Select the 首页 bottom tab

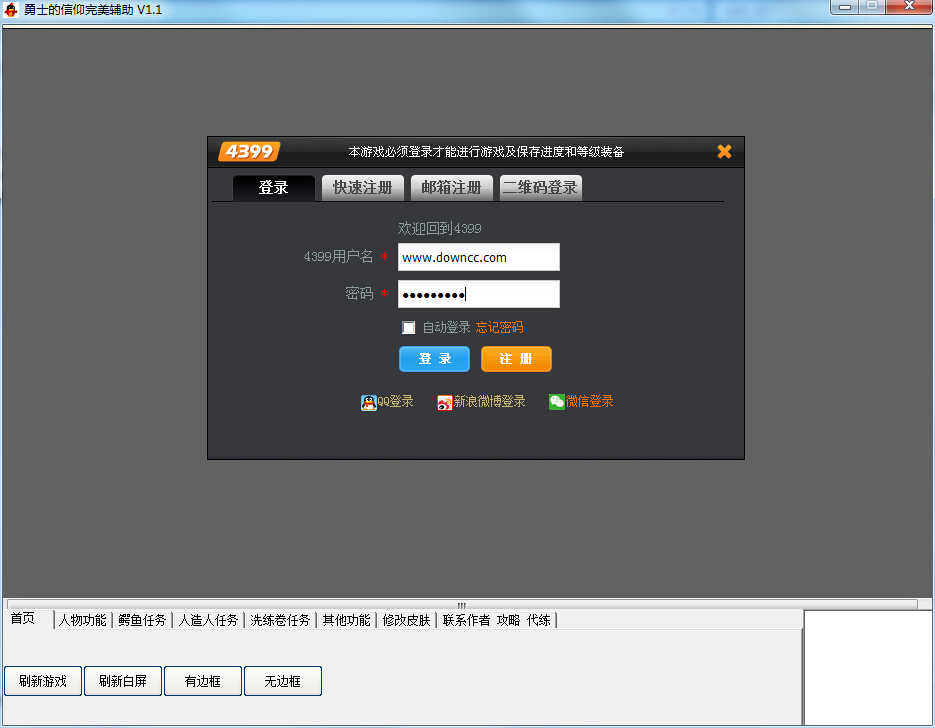tap(23, 618)
